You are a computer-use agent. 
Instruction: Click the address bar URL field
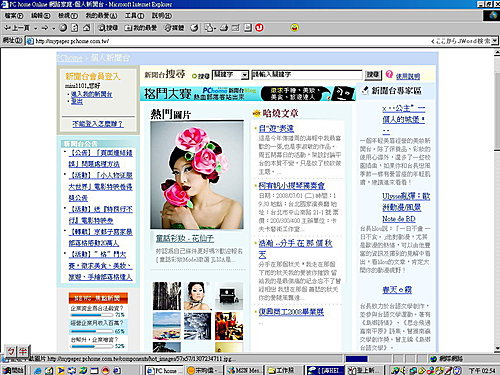(x=227, y=41)
